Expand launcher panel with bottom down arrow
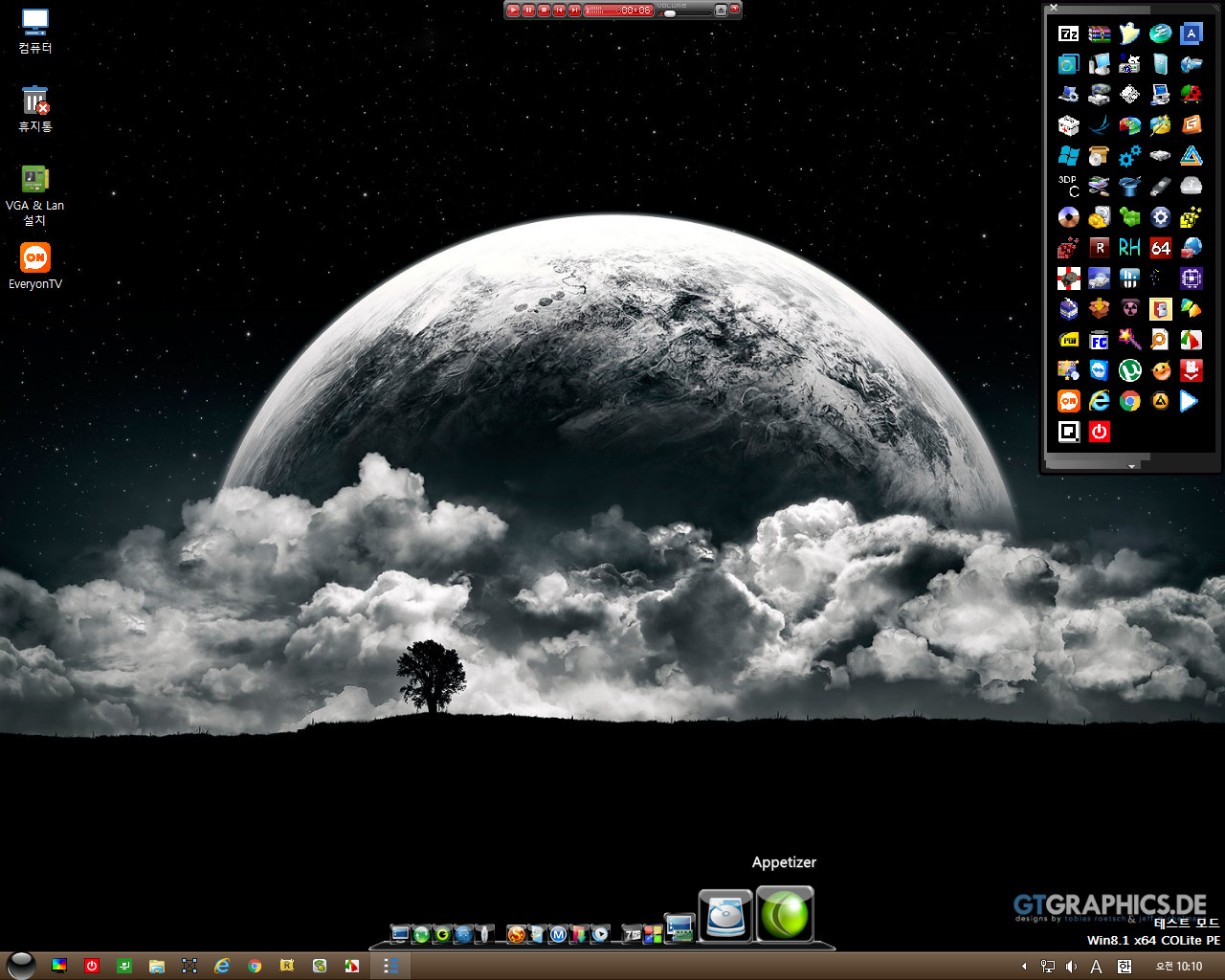1225x980 pixels. pyautogui.click(x=1132, y=466)
